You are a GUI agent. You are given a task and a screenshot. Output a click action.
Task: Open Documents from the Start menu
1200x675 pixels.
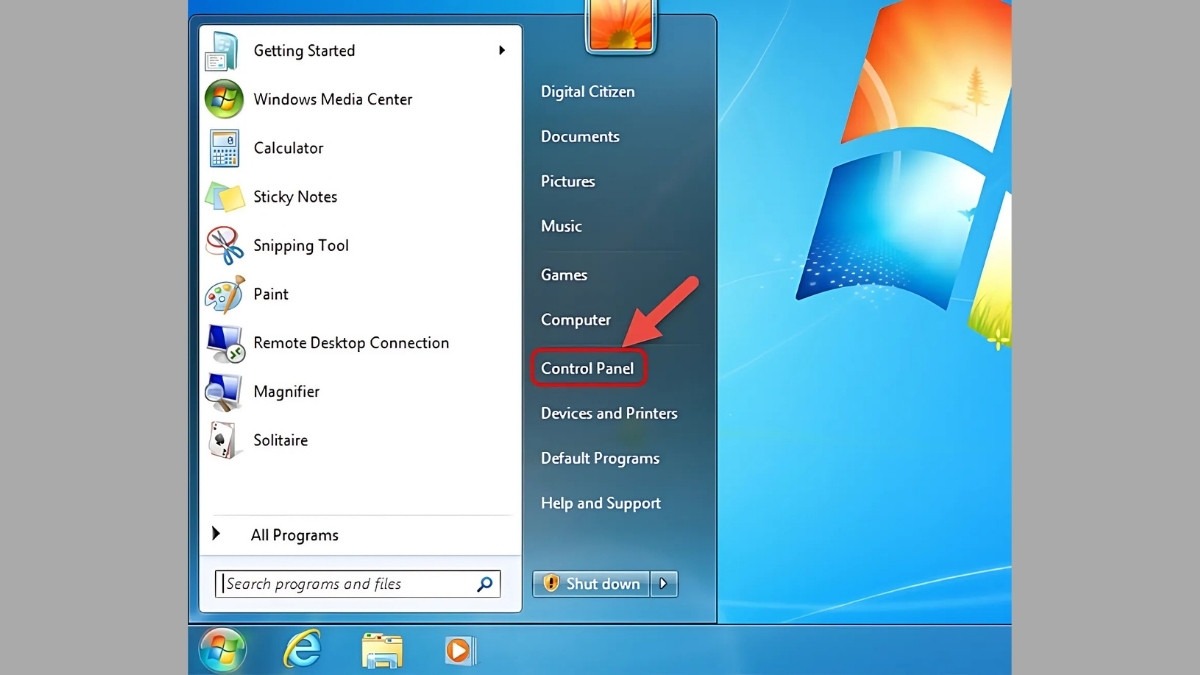(x=580, y=136)
